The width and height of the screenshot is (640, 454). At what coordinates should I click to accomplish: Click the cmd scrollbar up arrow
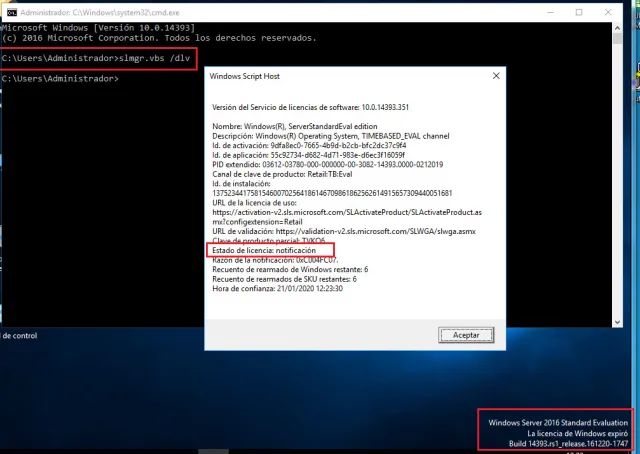617,28
